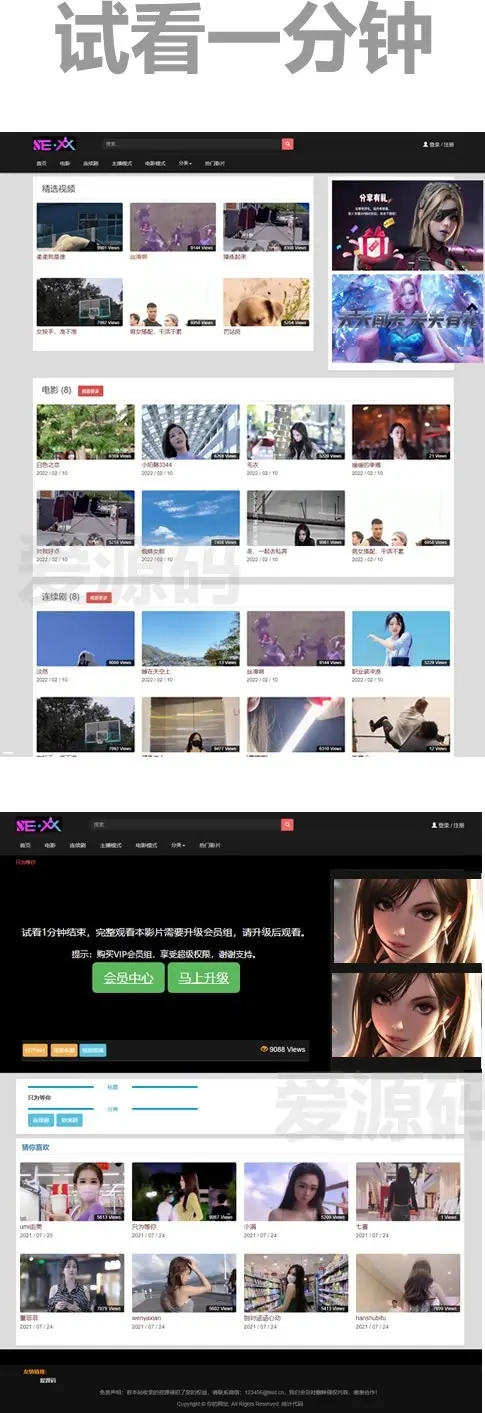Select 电影模式 in the player page navigation

click(x=146, y=845)
